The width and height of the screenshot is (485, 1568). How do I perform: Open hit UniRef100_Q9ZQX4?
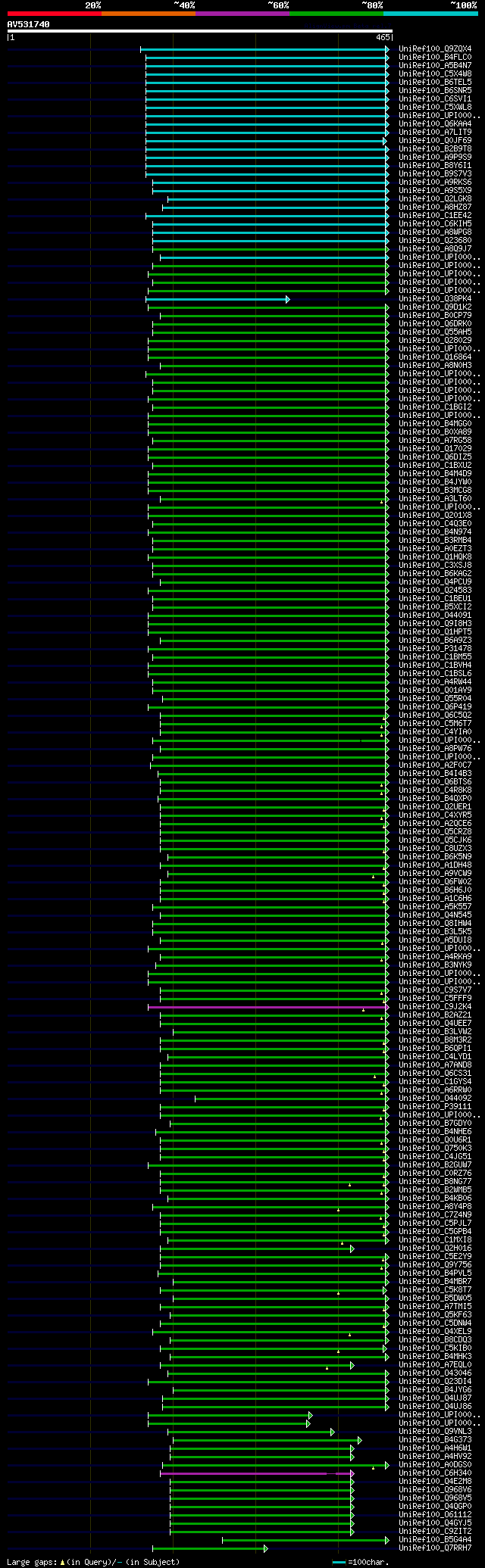click(x=435, y=49)
